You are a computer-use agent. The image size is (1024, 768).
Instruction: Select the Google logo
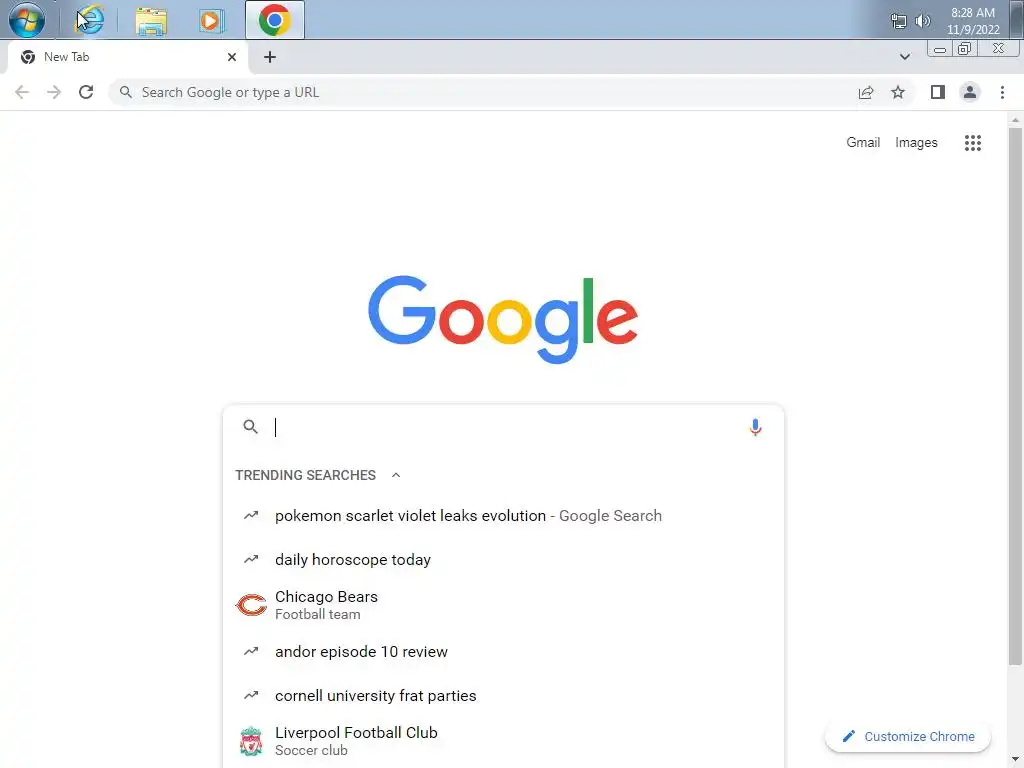coord(503,319)
